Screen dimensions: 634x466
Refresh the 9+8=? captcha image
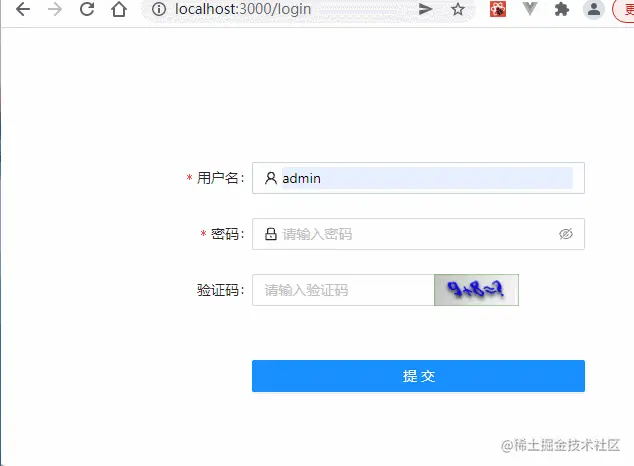click(476, 290)
